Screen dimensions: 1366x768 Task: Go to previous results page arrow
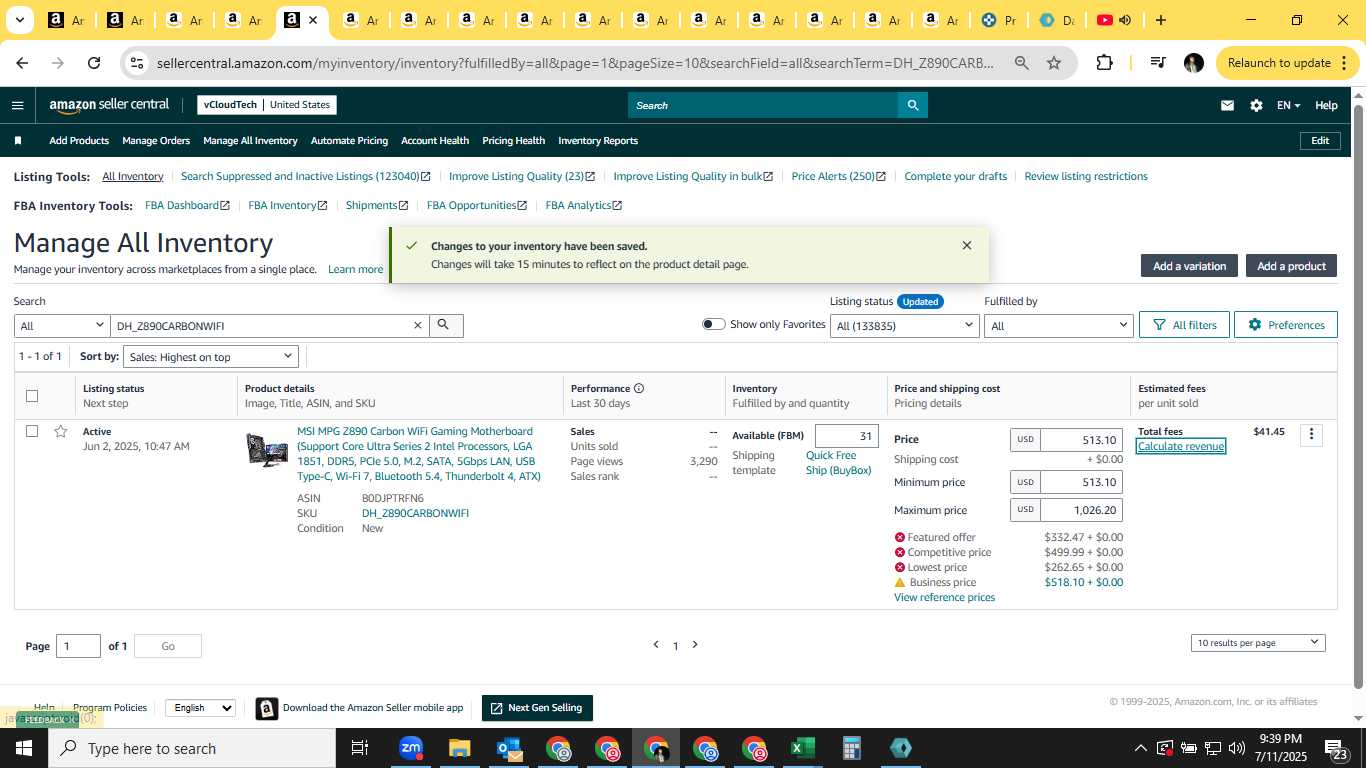[656, 645]
